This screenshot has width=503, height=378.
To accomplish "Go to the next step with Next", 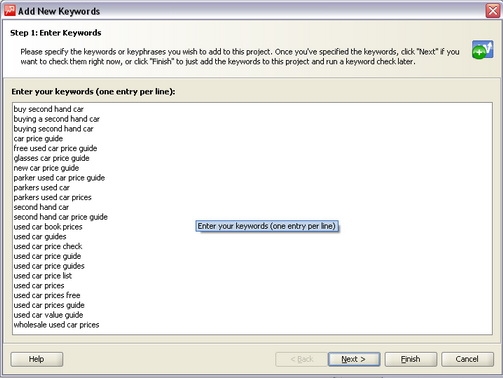I will [x=354, y=359].
